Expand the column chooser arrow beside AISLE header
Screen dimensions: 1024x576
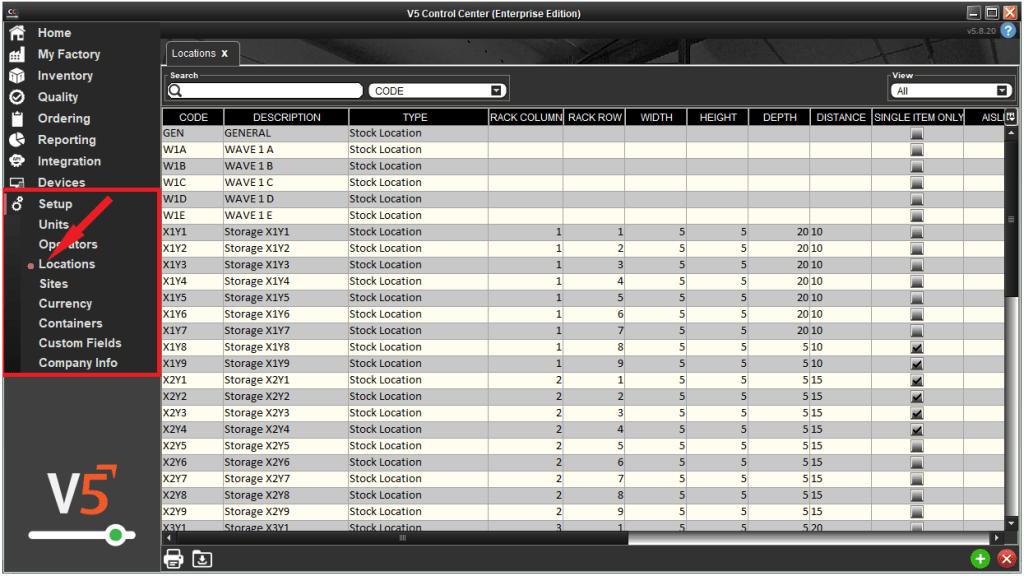[1009, 117]
